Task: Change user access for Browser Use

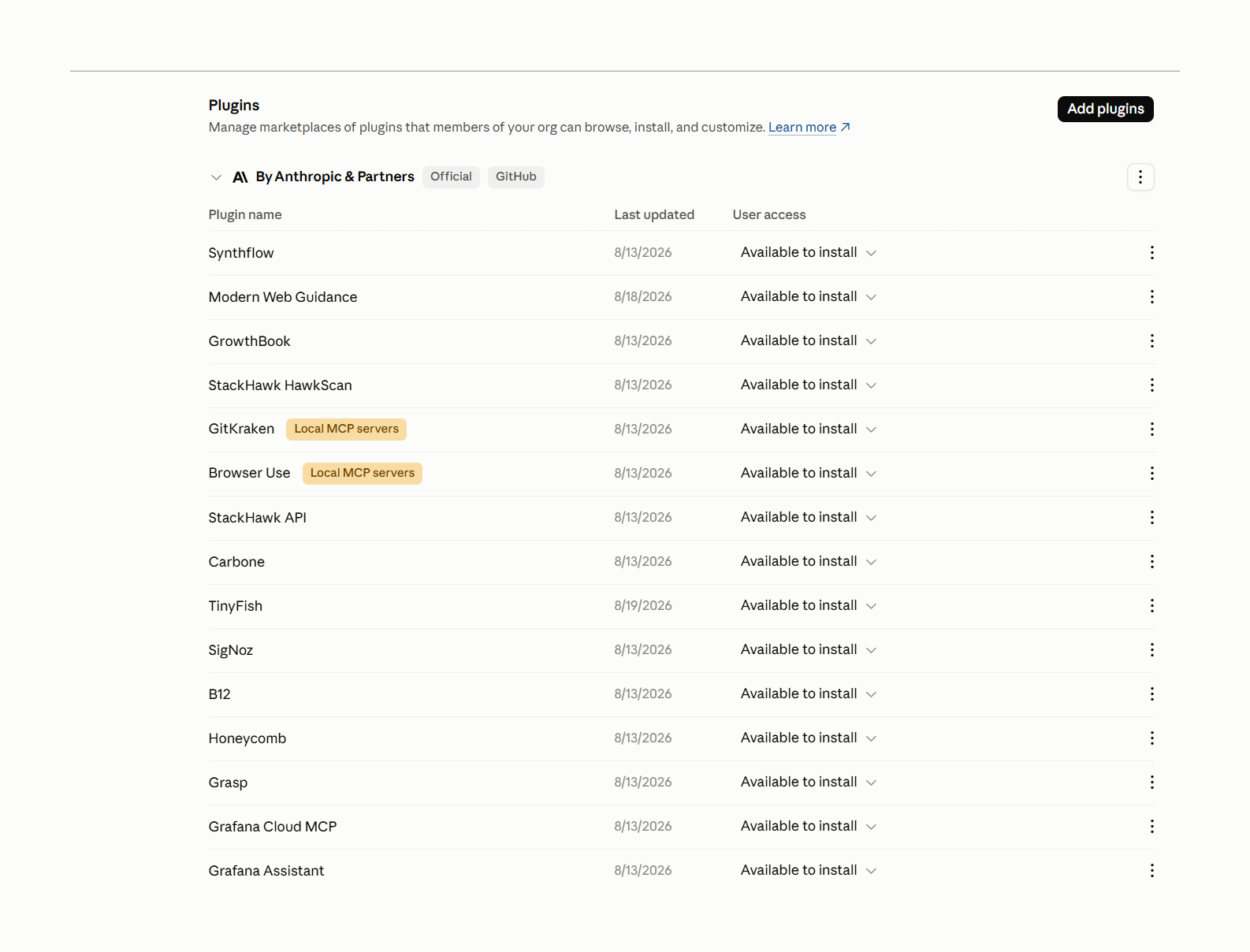Action: click(808, 474)
